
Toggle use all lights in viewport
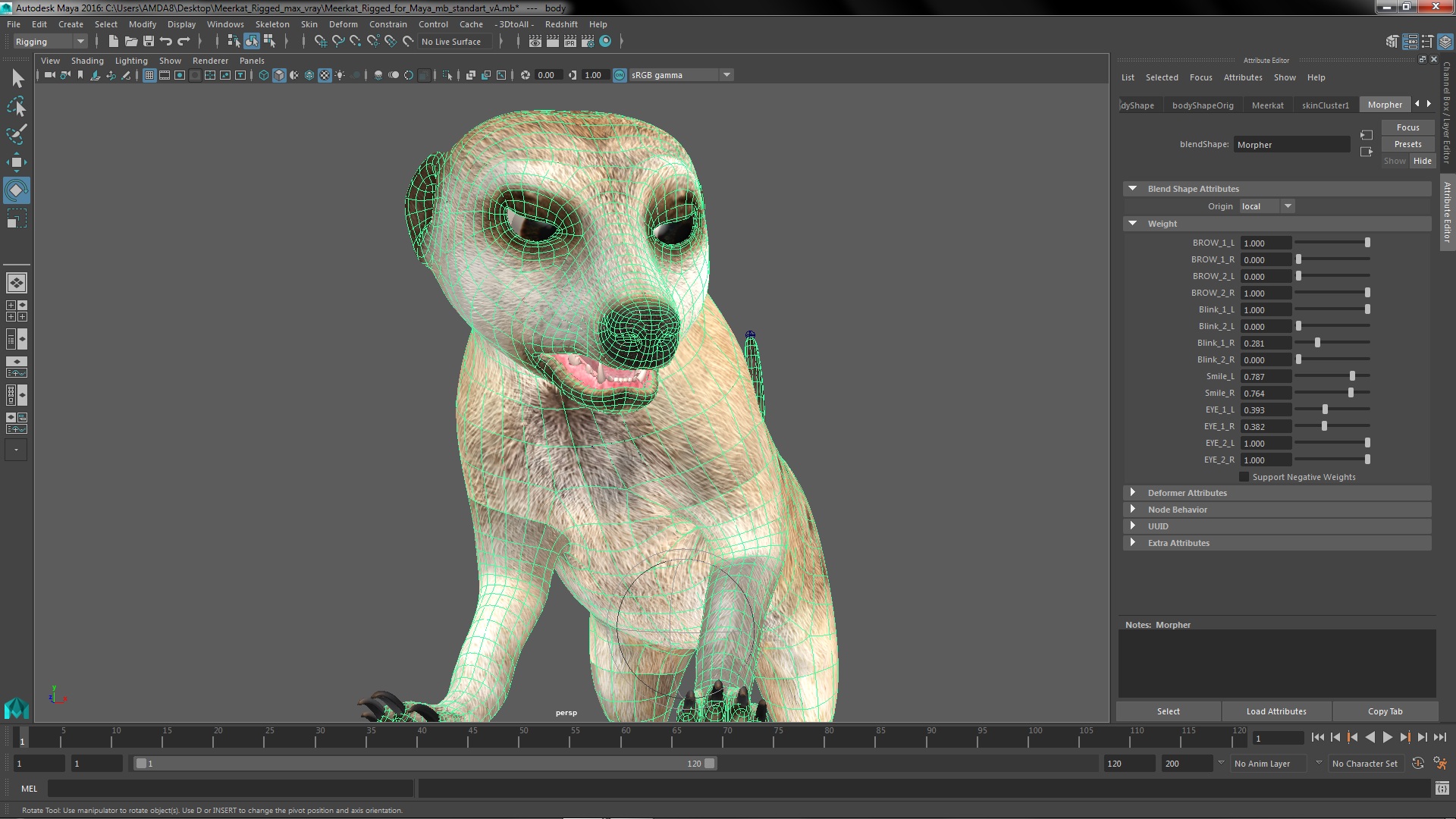(x=340, y=75)
